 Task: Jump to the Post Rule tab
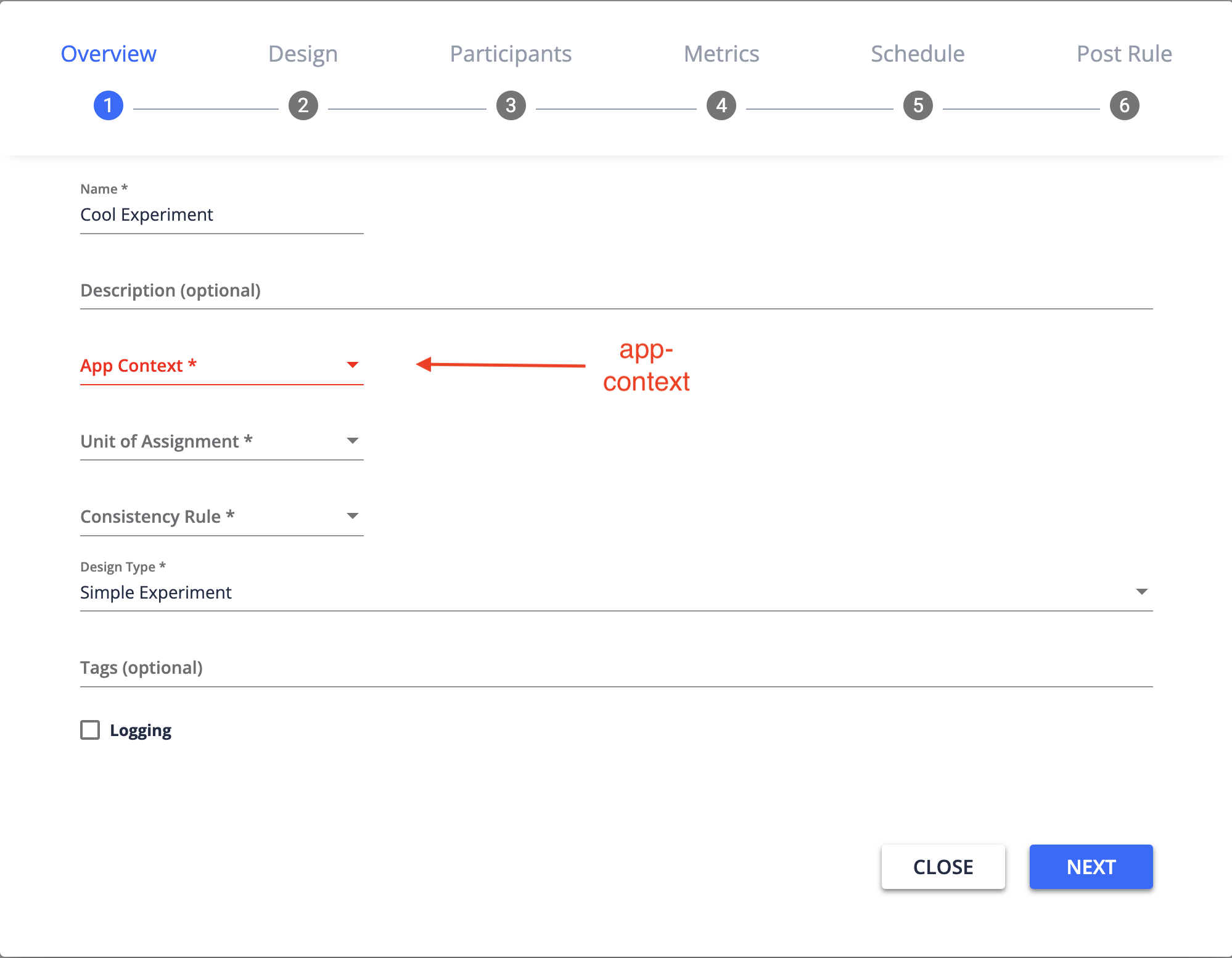1124,54
